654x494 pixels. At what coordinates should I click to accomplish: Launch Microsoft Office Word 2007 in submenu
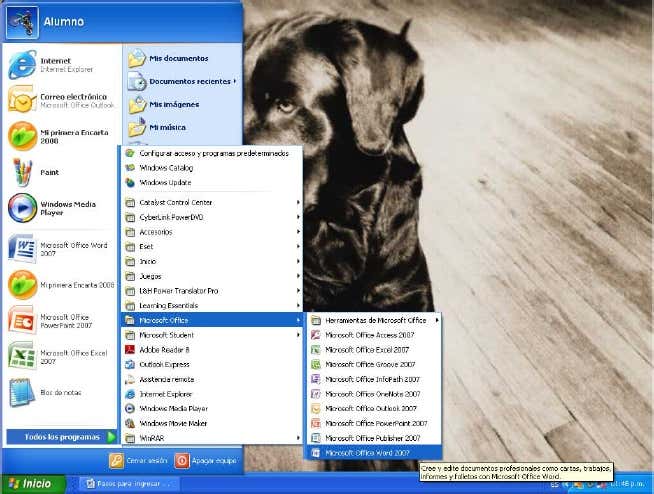[x=374, y=453]
